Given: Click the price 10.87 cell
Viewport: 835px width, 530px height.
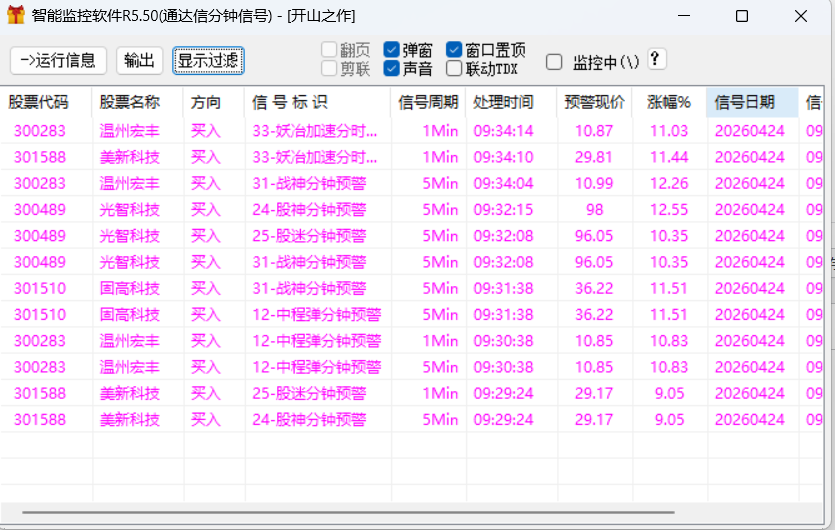Looking at the screenshot, I should pyautogui.click(x=594, y=131).
